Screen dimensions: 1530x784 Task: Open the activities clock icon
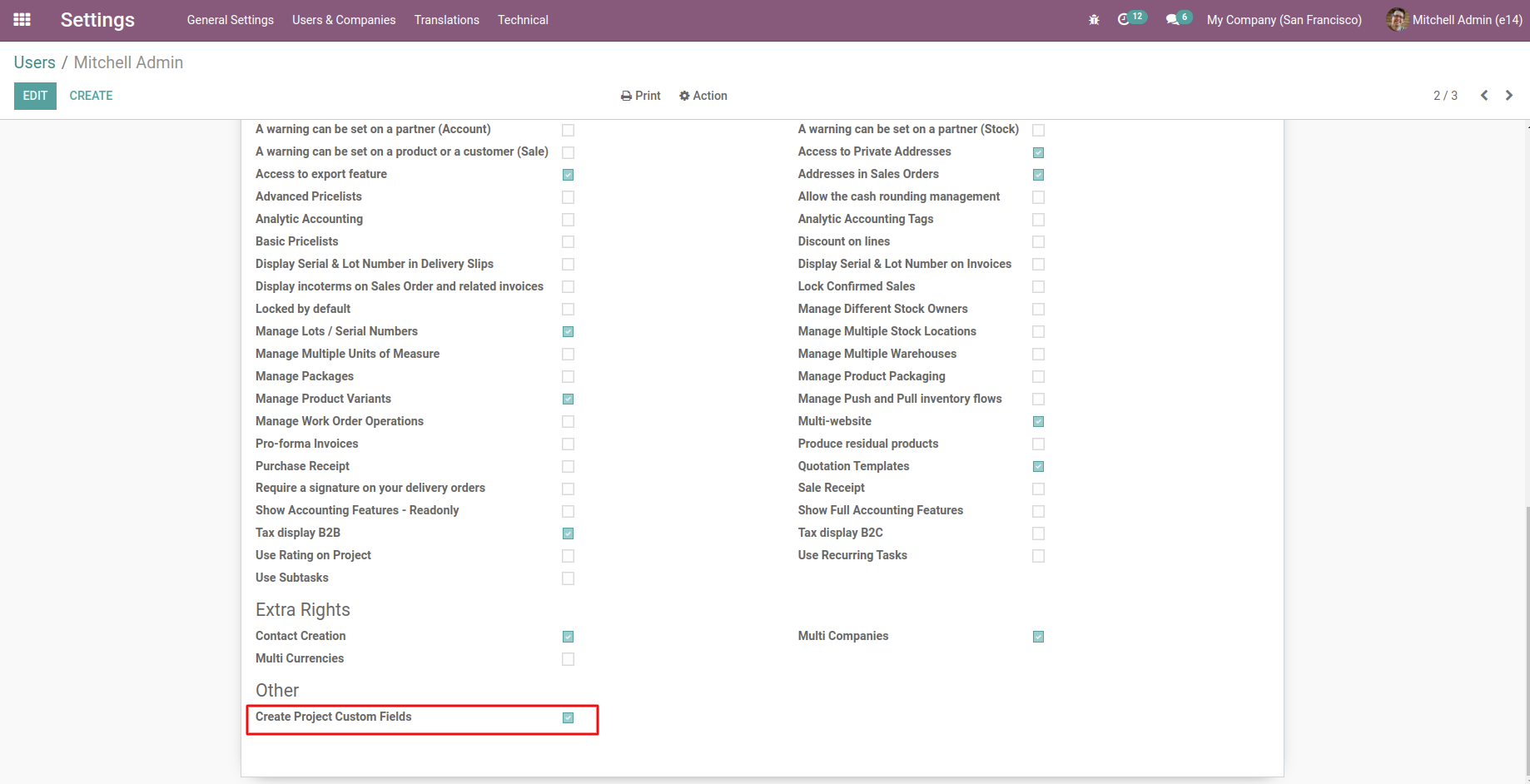[x=1124, y=20]
